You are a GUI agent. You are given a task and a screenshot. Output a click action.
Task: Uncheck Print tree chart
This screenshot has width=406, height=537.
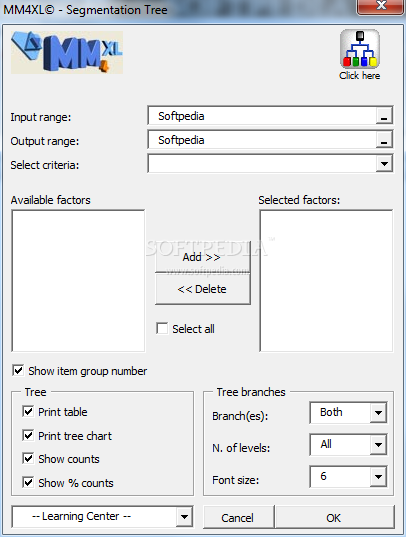point(28,435)
